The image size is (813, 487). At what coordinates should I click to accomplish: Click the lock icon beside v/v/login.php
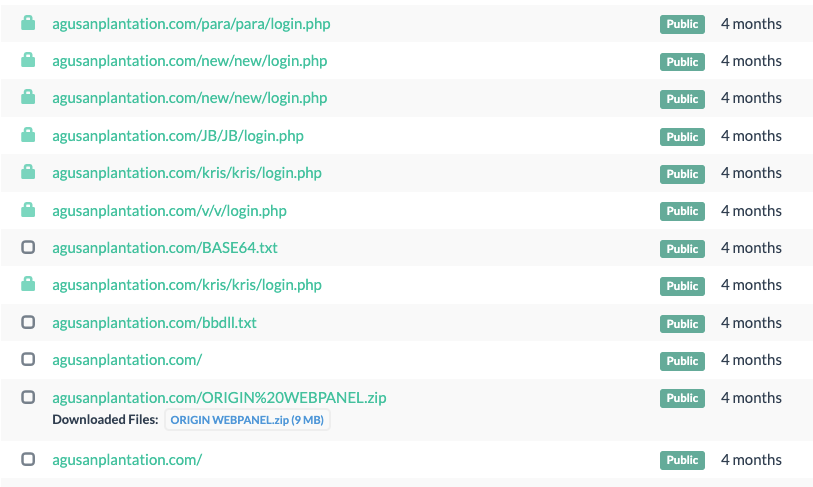[x=28, y=210]
